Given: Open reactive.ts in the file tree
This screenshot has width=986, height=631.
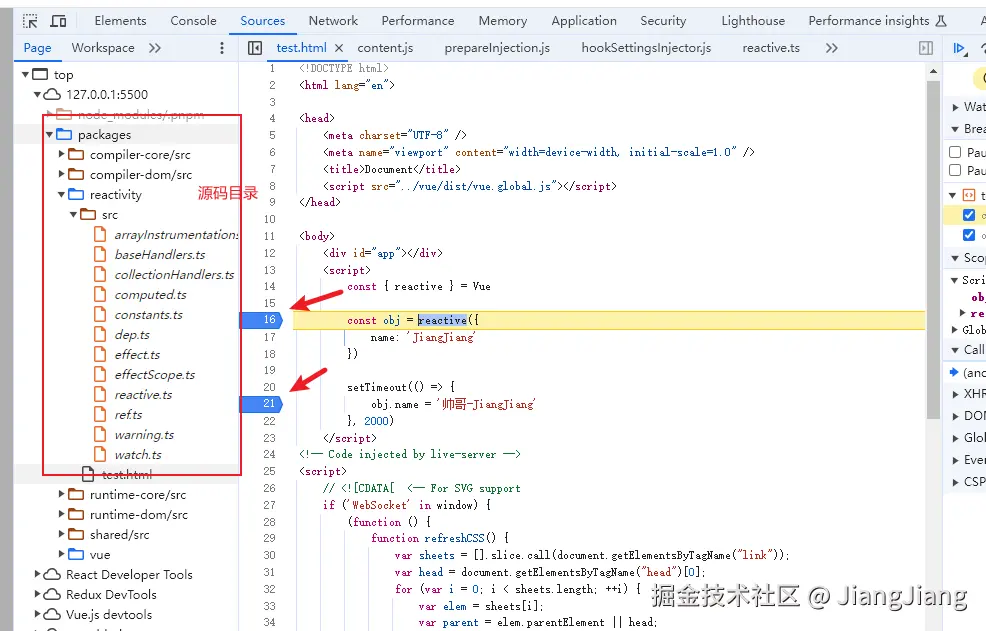Looking at the screenshot, I should (x=143, y=395).
